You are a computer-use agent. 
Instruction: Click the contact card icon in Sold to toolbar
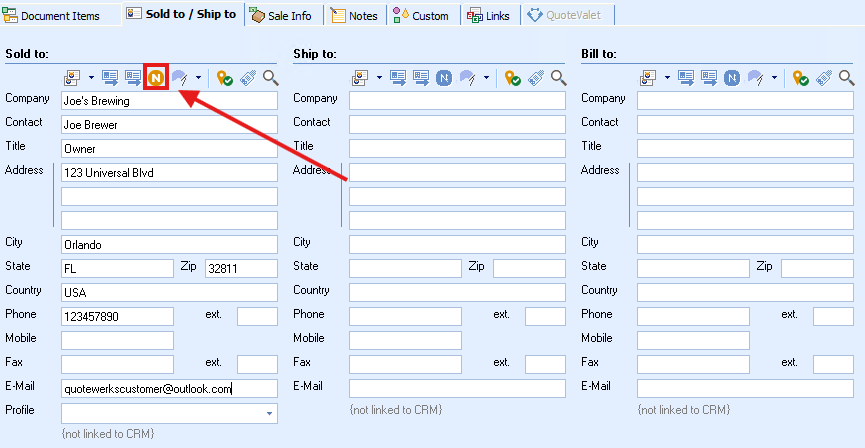pos(73,77)
